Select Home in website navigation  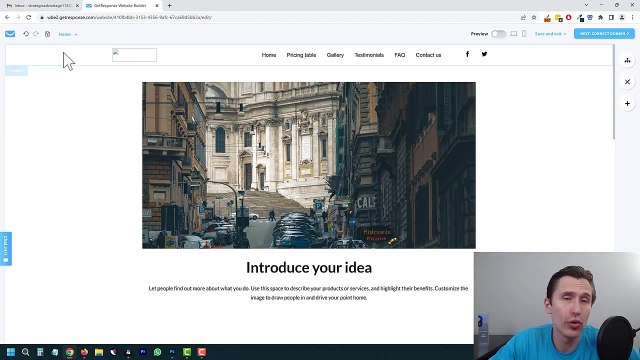point(269,55)
